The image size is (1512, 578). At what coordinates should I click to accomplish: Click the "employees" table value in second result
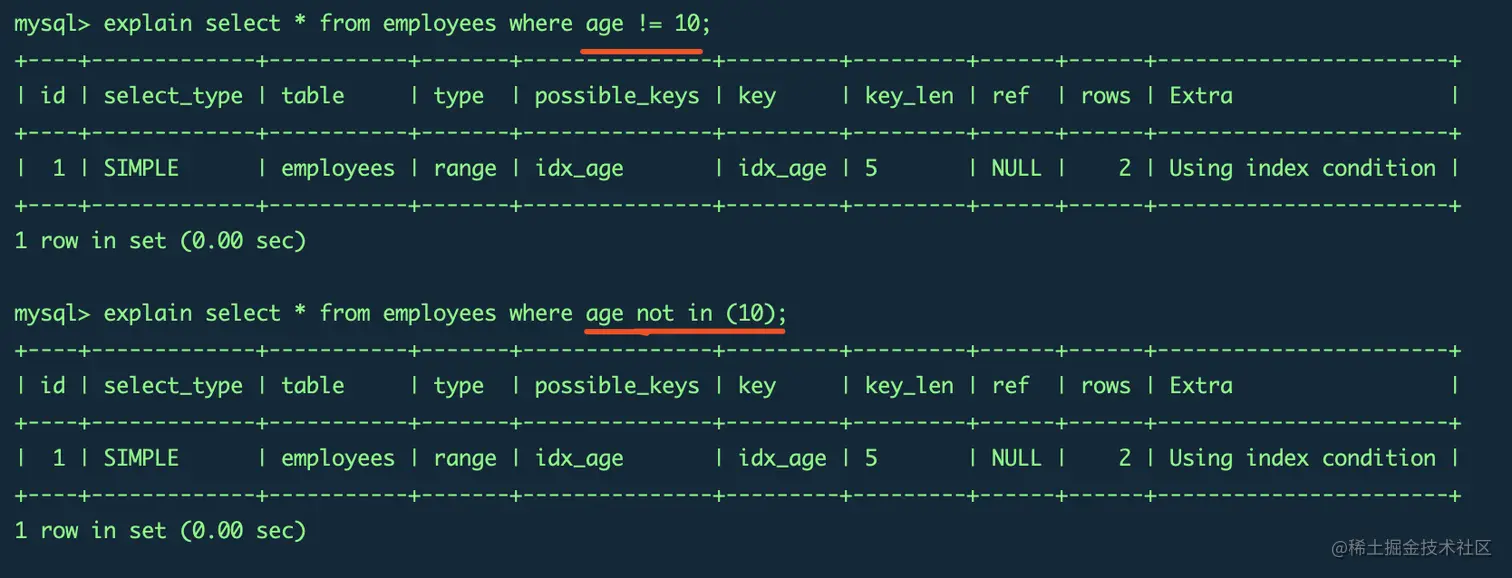coord(338,458)
